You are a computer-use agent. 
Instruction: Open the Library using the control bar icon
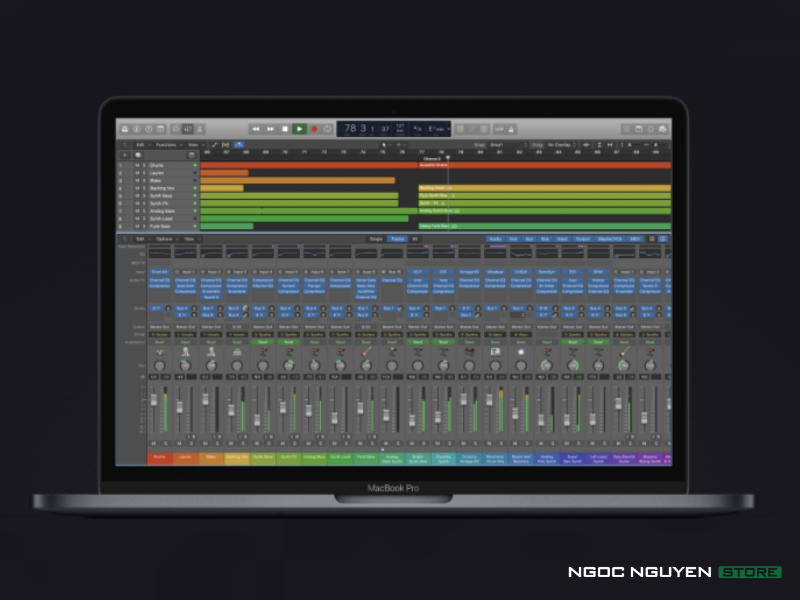124,129
